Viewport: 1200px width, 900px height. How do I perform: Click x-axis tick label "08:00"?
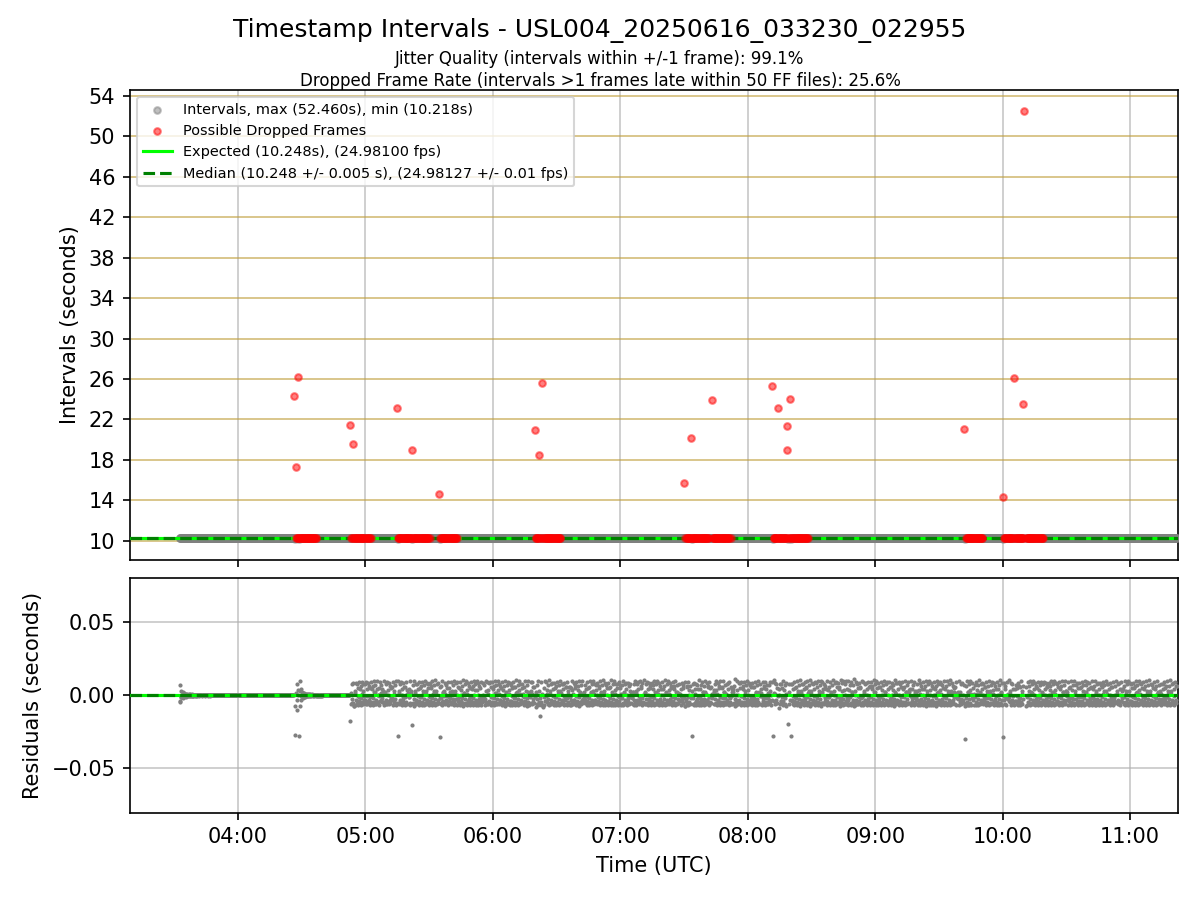pyautogui.click(x=748, y=838)
